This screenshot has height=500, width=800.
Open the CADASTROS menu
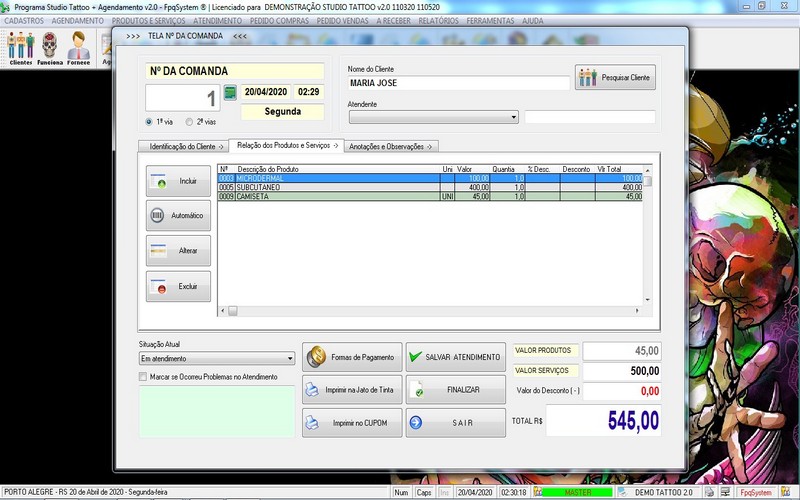(x=24, y=21)
